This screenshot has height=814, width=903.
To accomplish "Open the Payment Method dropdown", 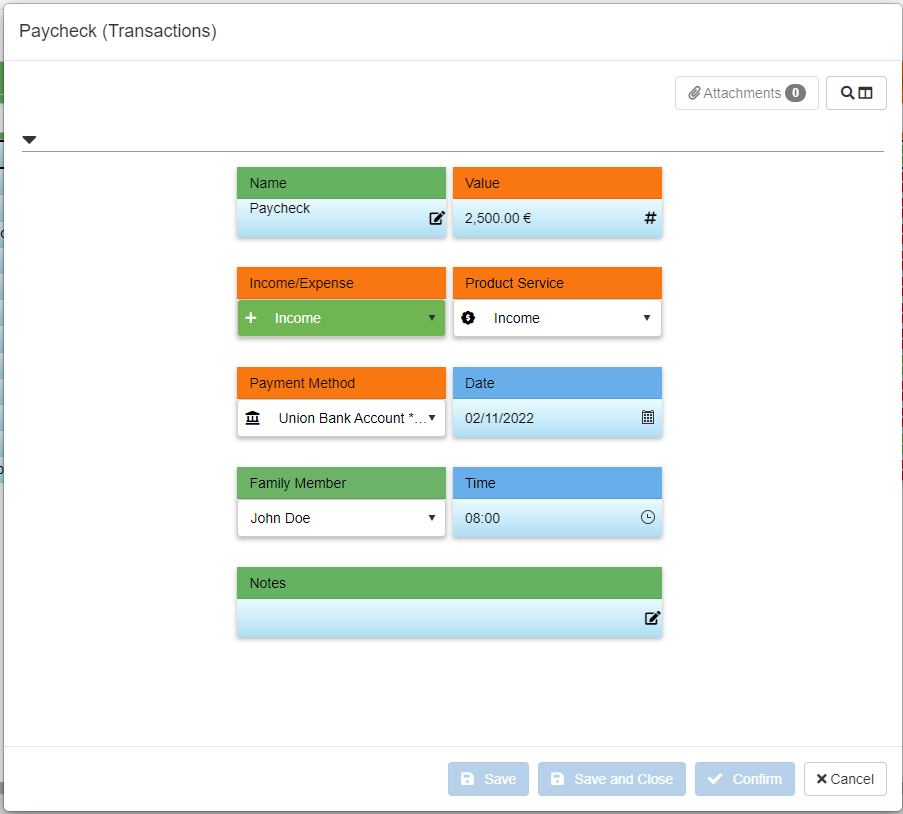I will pyautogui.click(x=341, y=418).
